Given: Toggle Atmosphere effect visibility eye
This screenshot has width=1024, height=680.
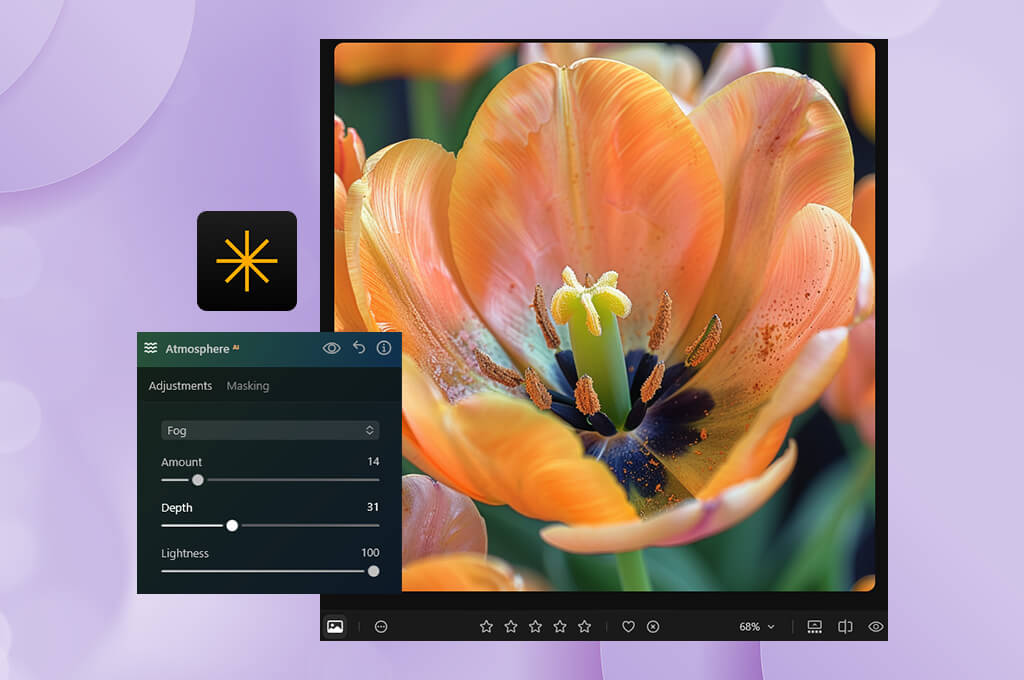Looking at the screenshot, I should coord(332,348).
